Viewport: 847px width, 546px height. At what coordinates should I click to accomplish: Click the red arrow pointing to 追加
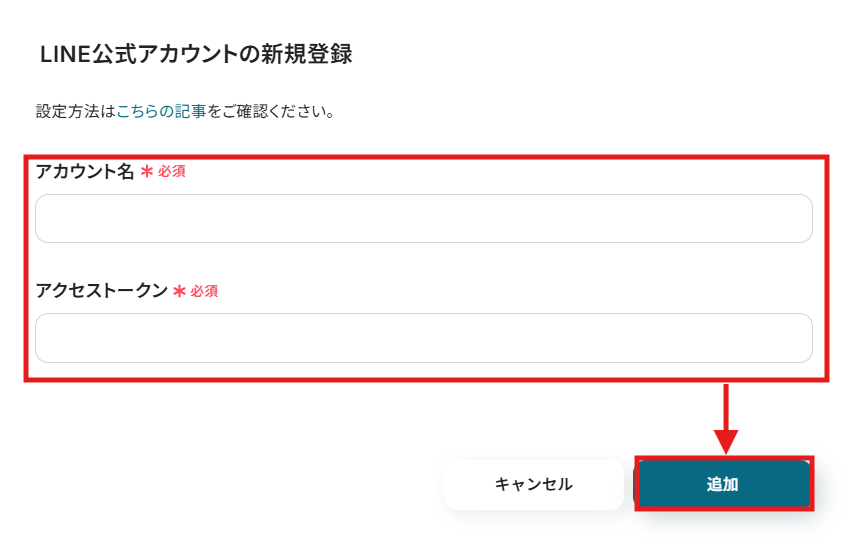726,412
